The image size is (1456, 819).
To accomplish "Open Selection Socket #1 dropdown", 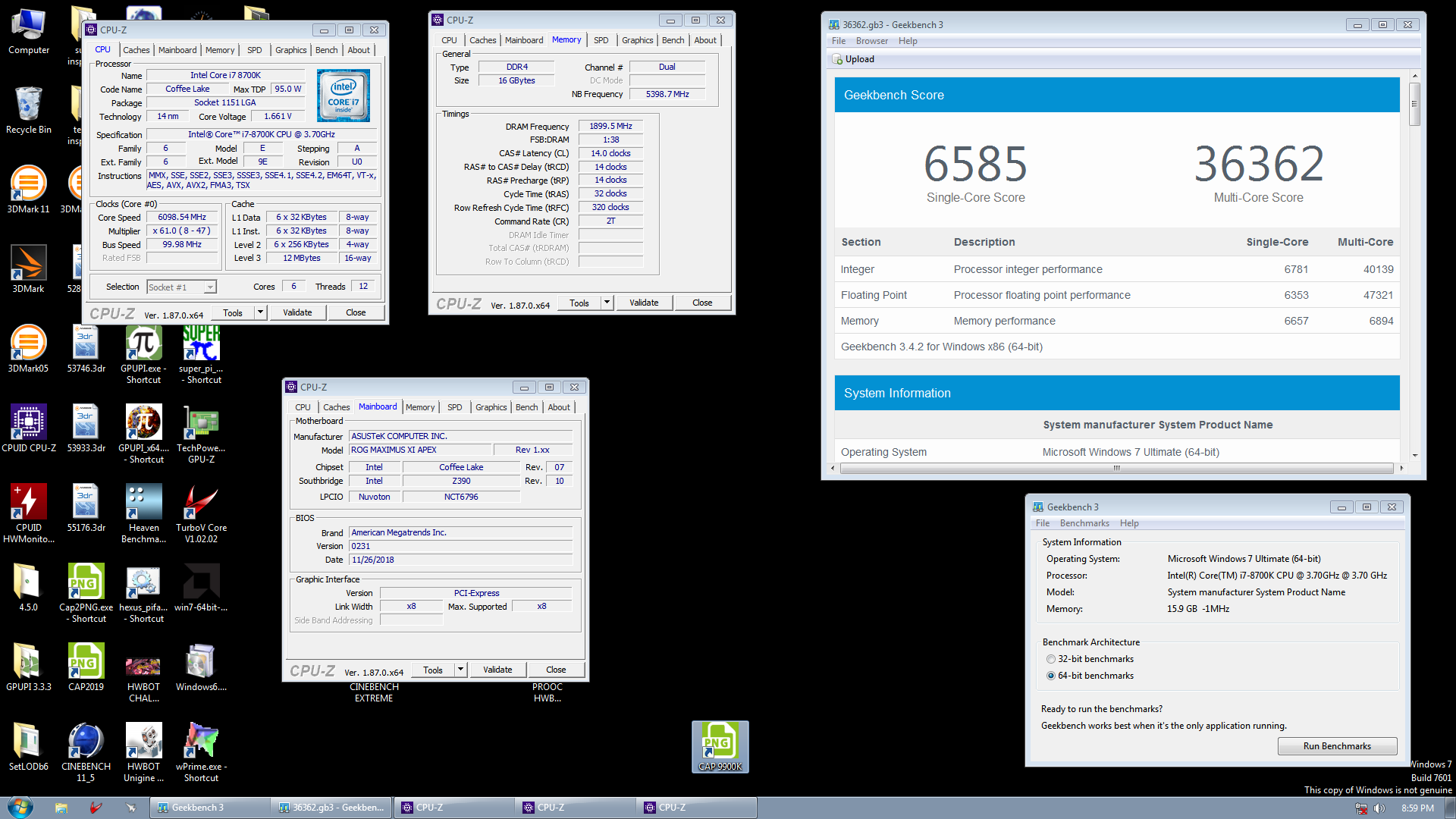I will (x=181, y=287).
